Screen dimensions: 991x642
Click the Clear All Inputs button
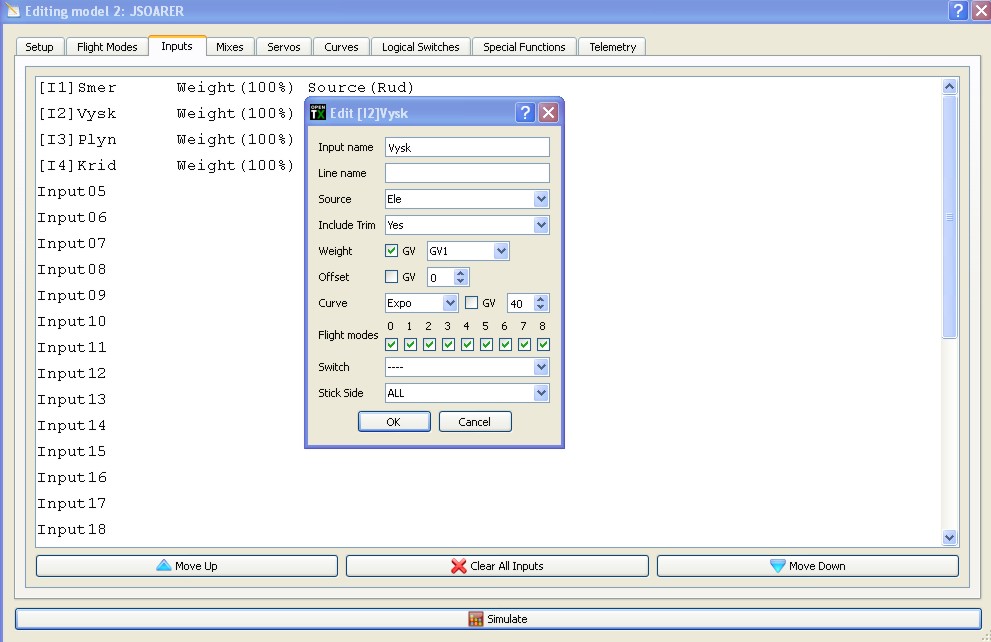[497, 566]
